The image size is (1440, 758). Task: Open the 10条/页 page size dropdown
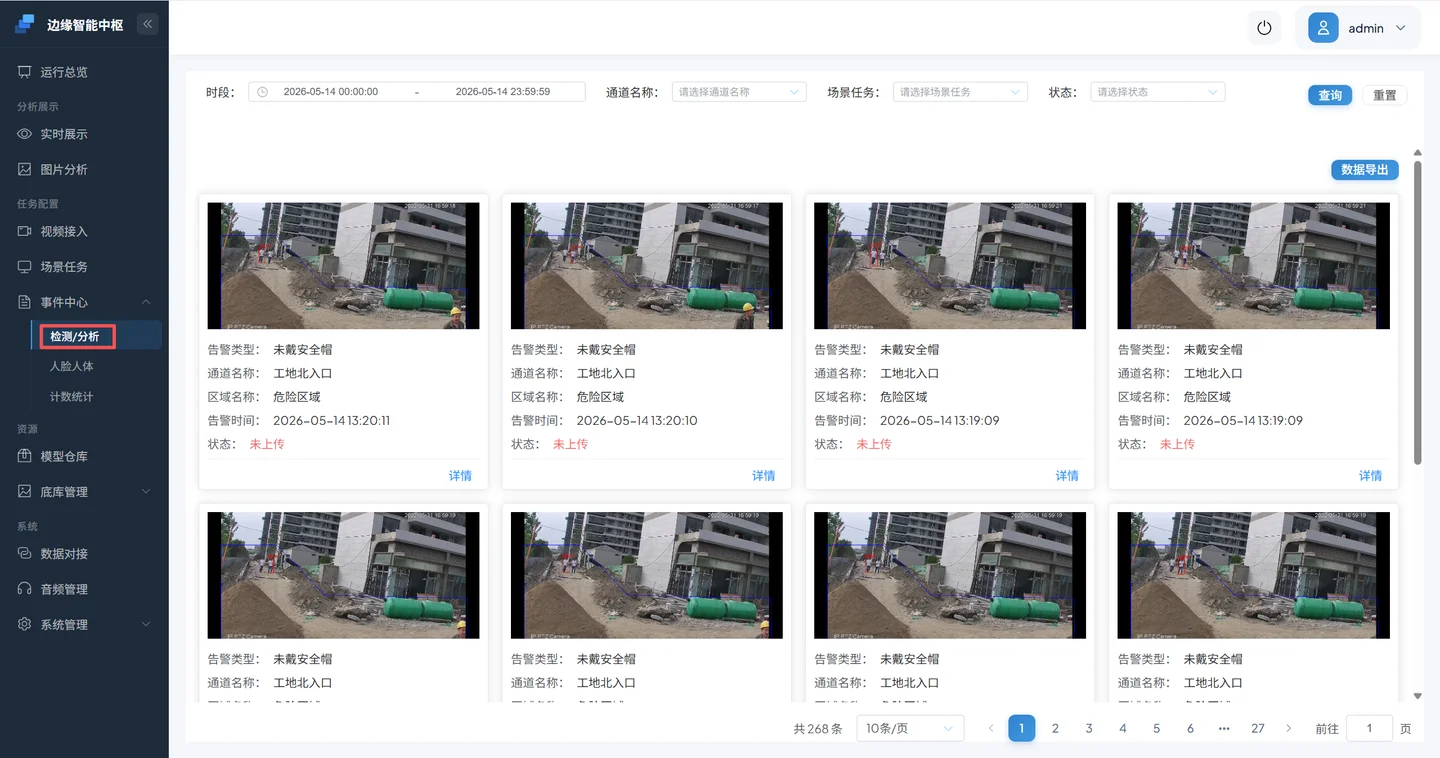click(x=910, y=728)
